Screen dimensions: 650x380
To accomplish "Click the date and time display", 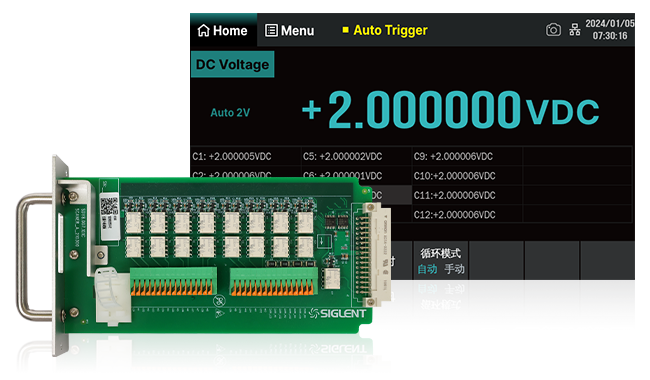I will [x=609, y=29].
